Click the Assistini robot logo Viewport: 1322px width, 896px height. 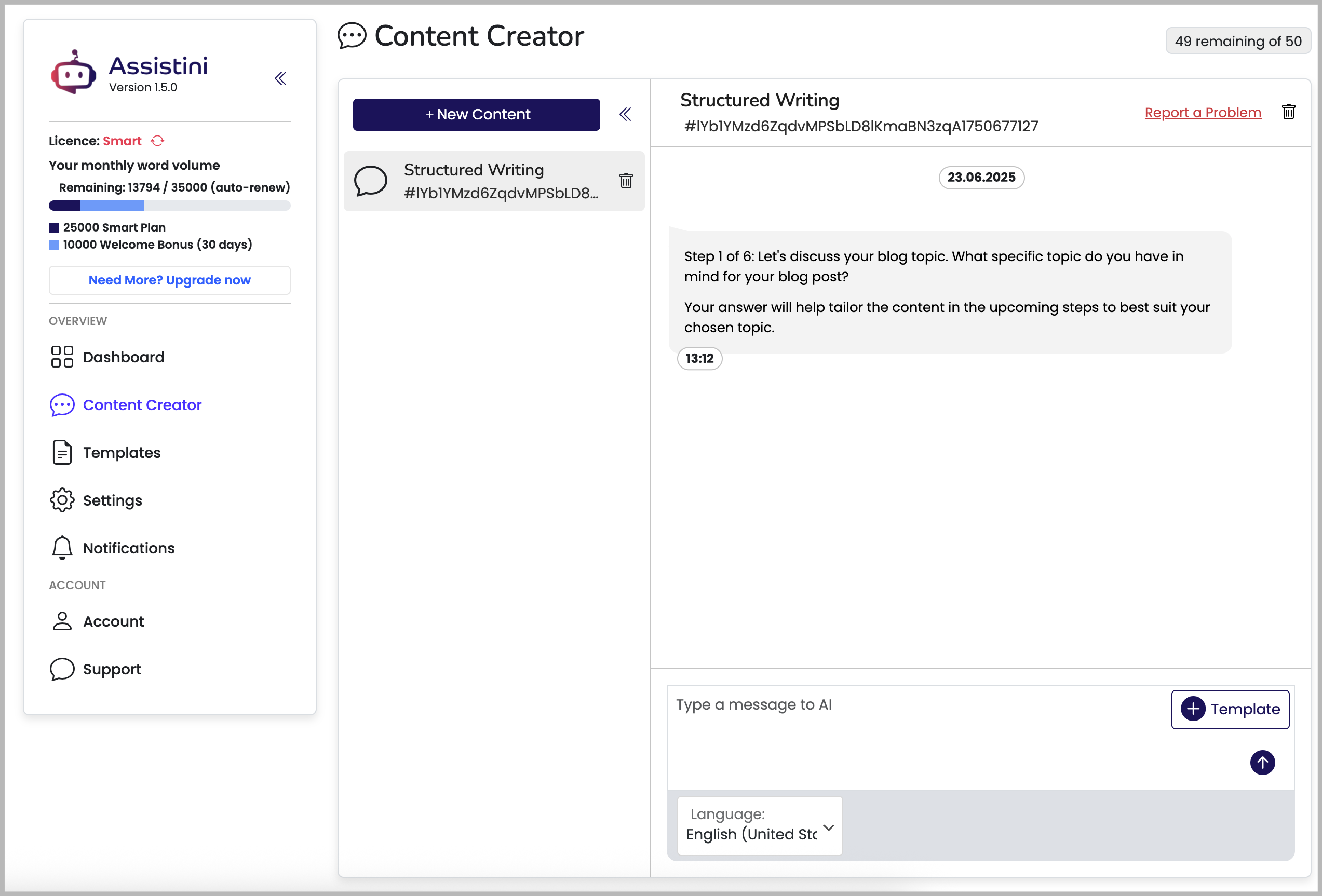[x=73, y=72]
